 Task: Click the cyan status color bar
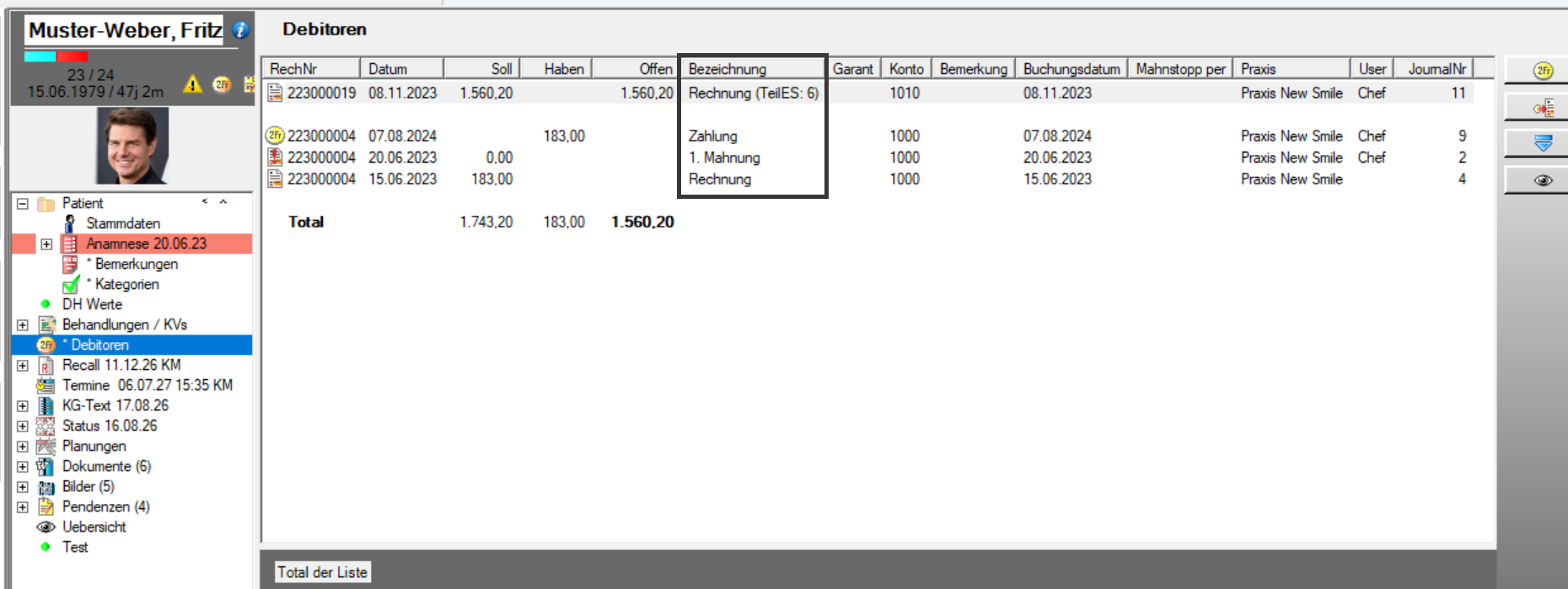[40, 56]
